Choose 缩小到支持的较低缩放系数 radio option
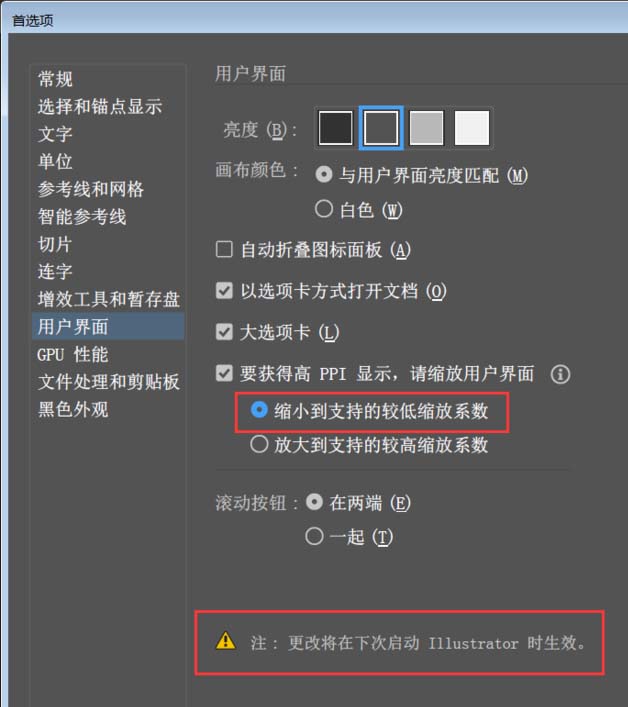628x707 pixels. (x=259, y=410)
